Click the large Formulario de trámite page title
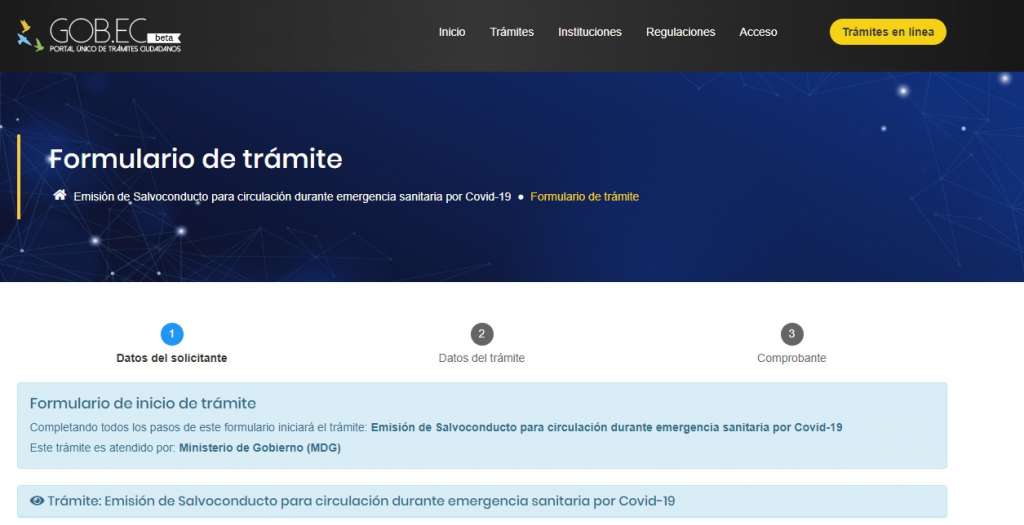Screen dimensions: 1024x525 [x=196, y=159]
